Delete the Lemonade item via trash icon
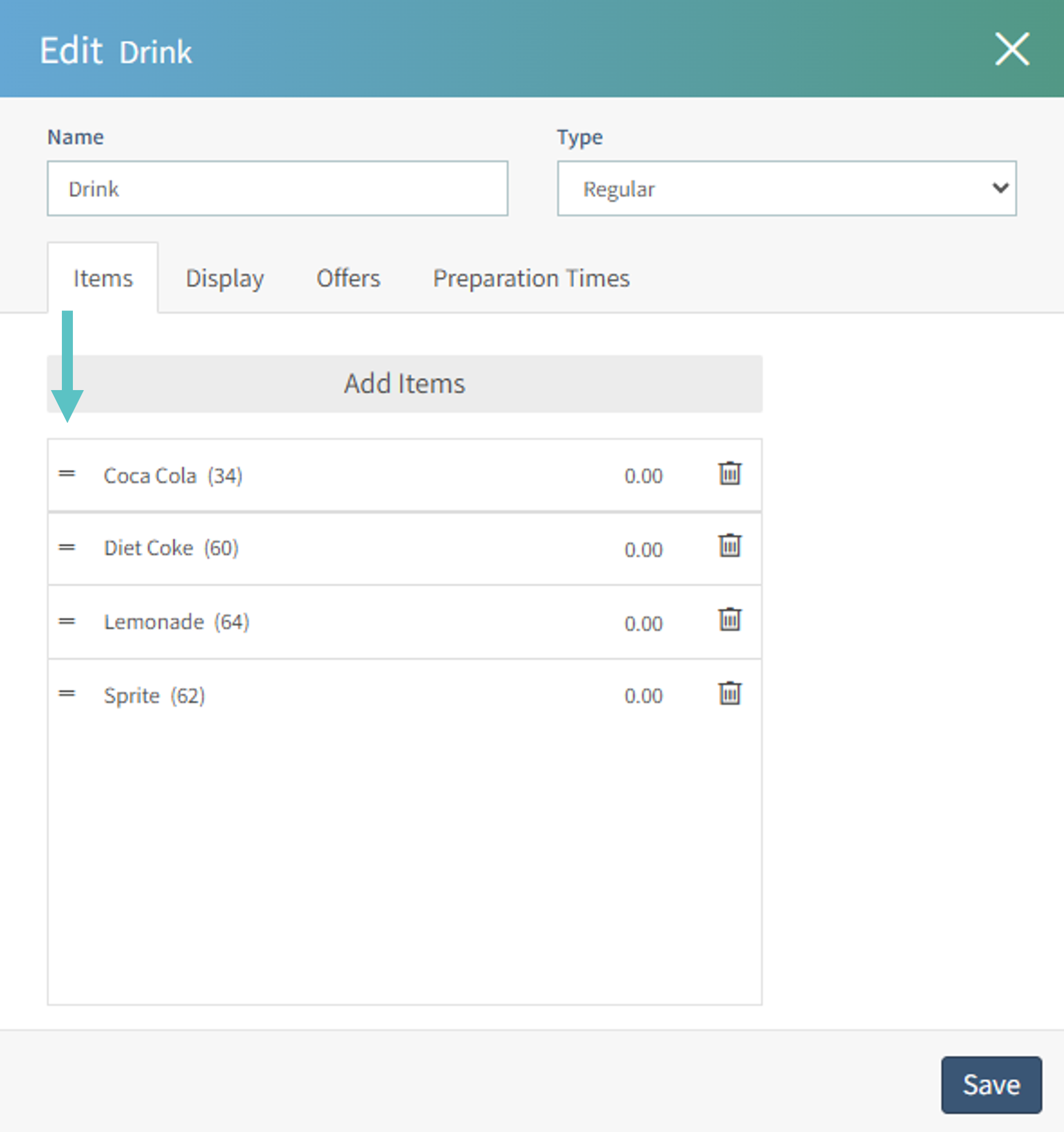Image resolution: width=1064 pixels, height=1132 pixels. 728,619
